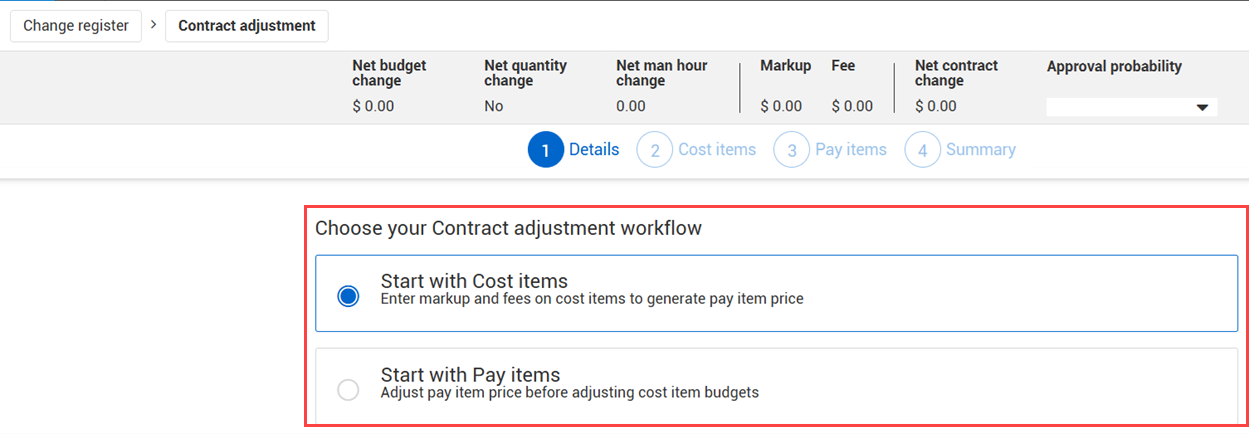This screenshot has width=1249, height=434.
Task: Click the step 1 circle icon
Action: tap(546, 150)
